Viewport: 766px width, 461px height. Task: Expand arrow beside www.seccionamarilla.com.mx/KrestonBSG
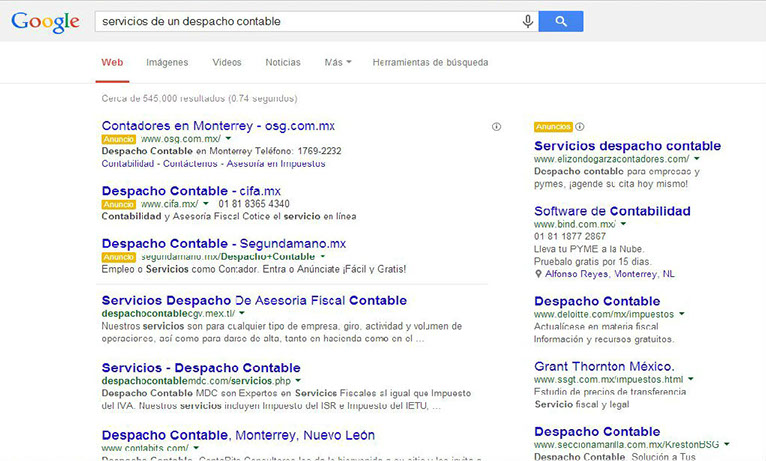pyautogui.click(x=726, y=444)
